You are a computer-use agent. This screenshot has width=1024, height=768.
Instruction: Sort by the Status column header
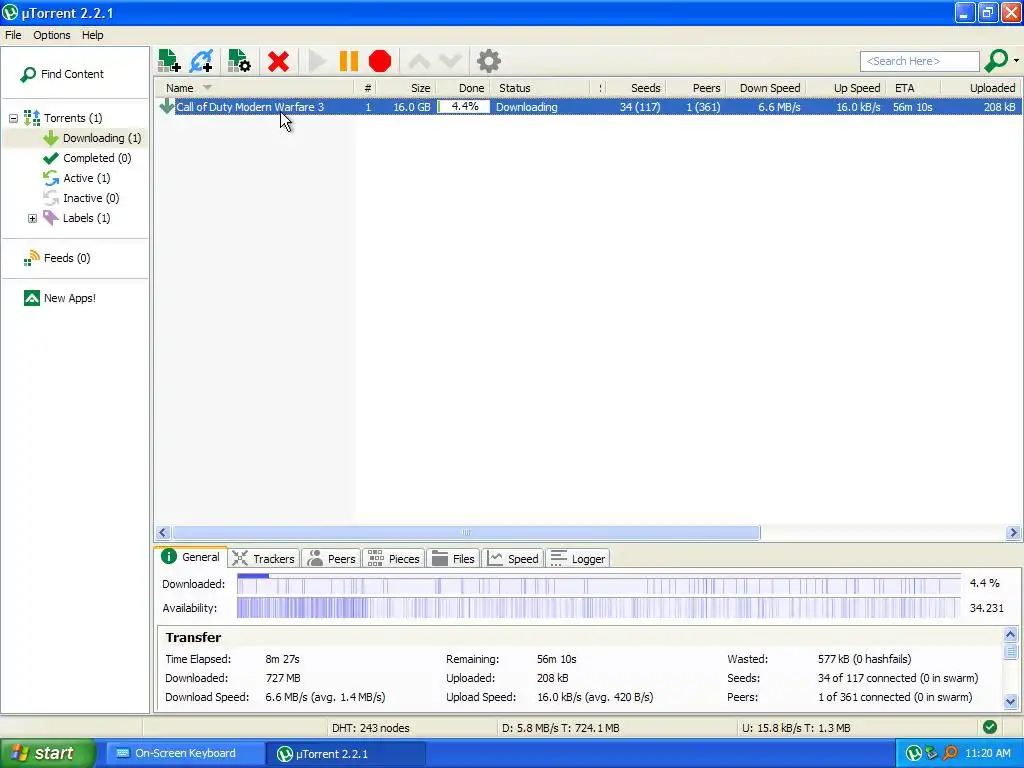coord(541,88)
